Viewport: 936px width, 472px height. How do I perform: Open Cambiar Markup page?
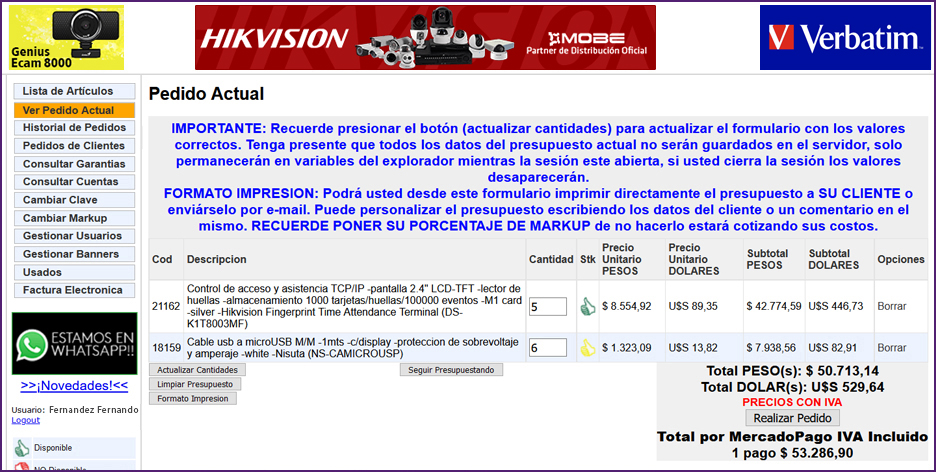[x=75, y=218]
